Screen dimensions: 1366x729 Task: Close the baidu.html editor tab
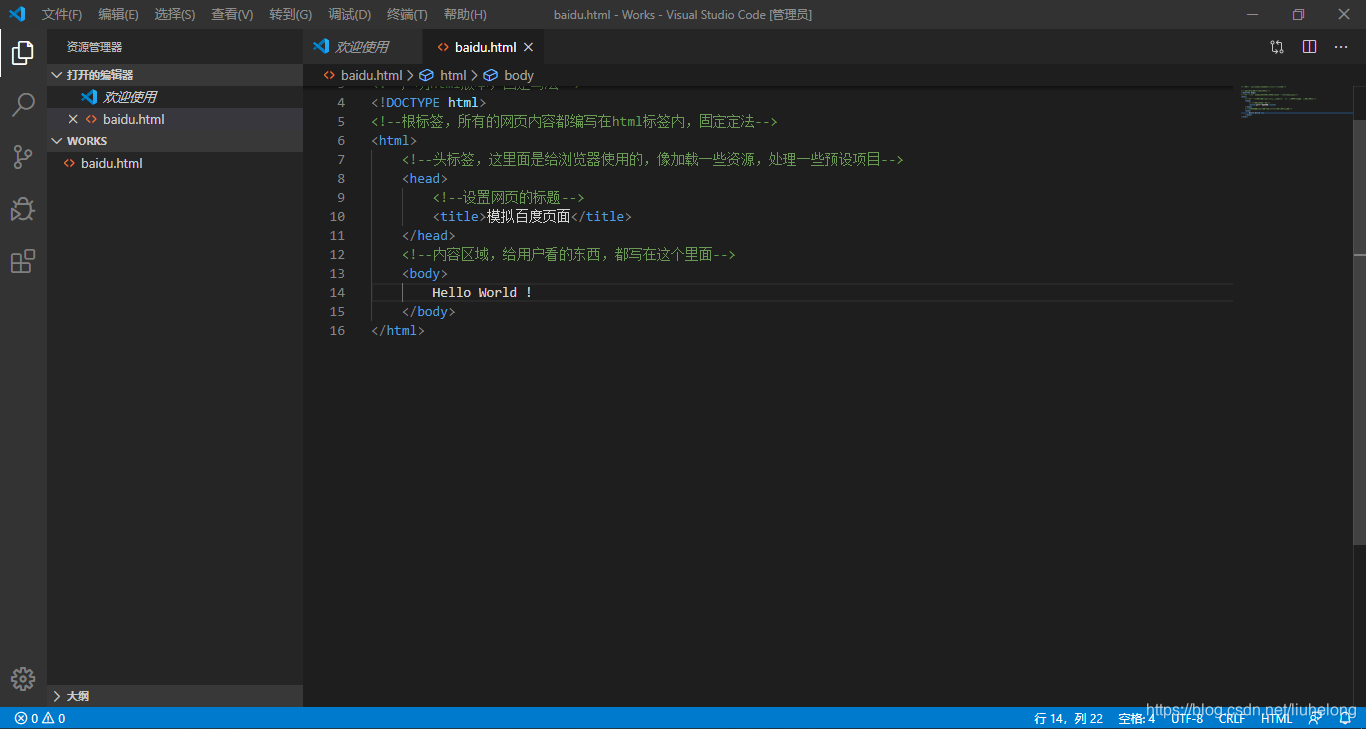pos(528,47)
